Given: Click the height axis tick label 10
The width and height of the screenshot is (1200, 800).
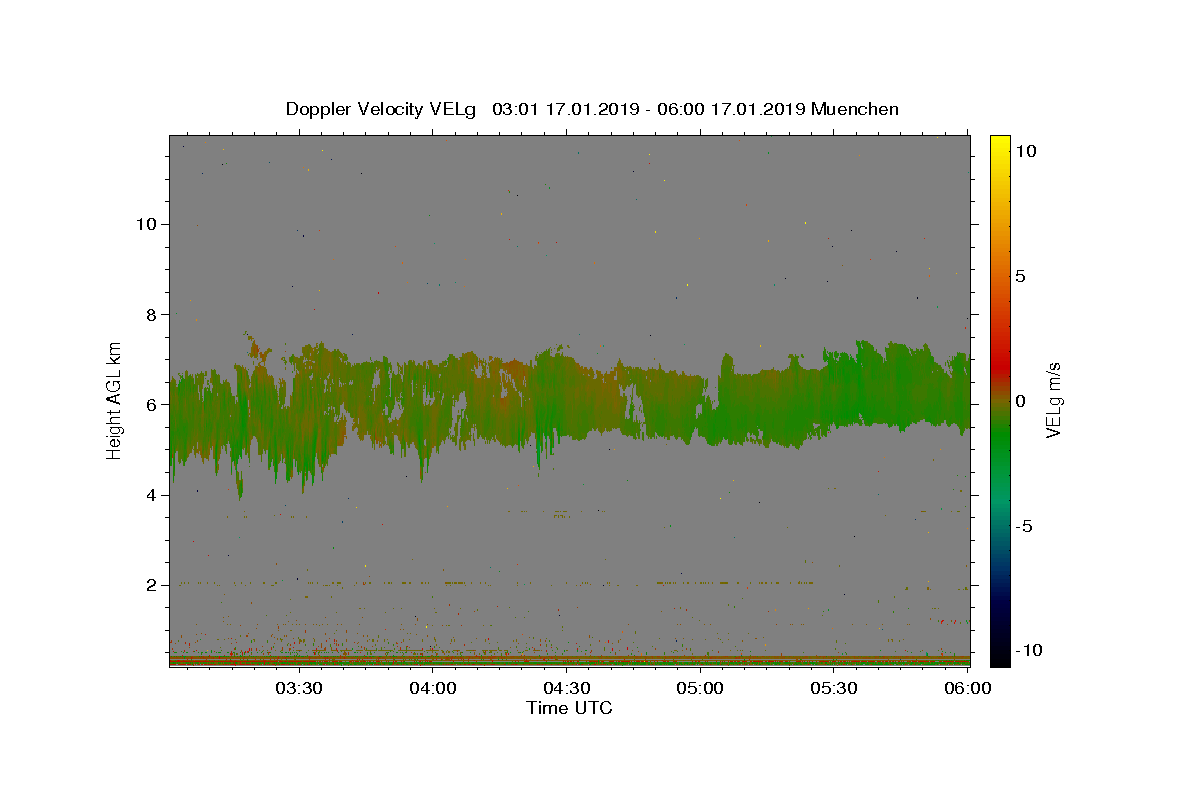Looking at the screenshot, I should point(145,224).
